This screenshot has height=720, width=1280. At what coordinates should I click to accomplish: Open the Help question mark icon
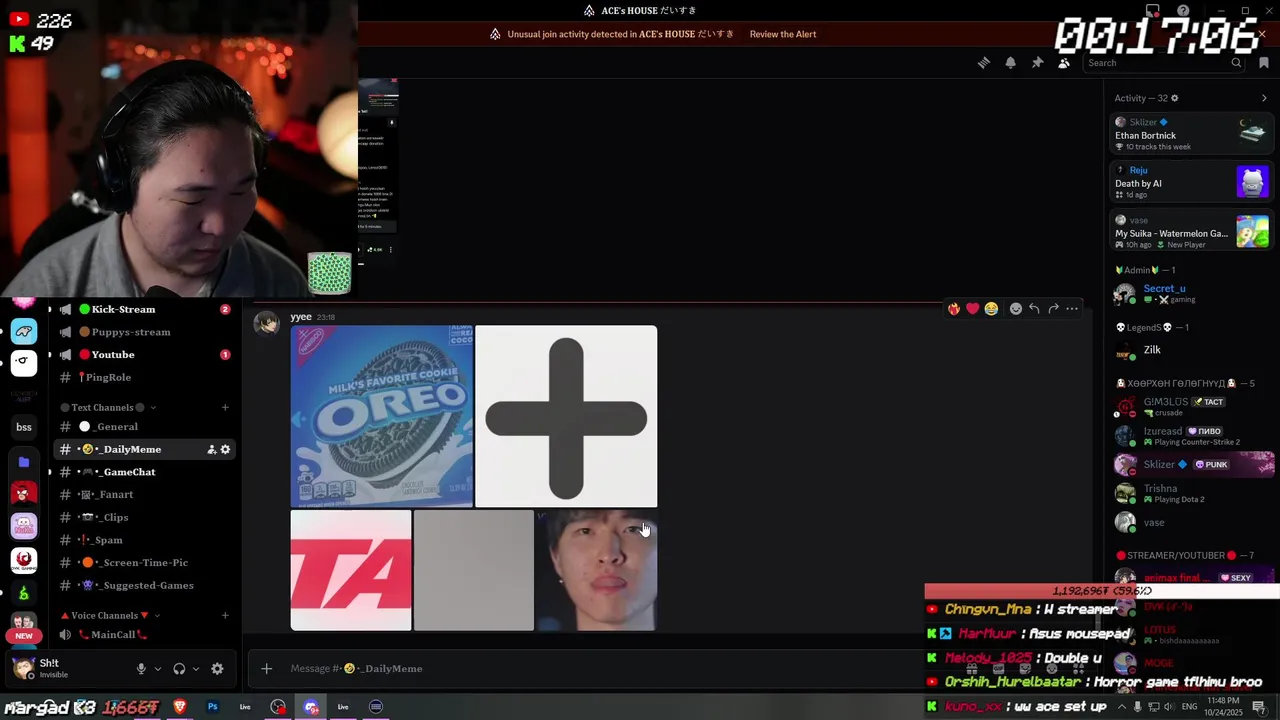click(1183, 11)
